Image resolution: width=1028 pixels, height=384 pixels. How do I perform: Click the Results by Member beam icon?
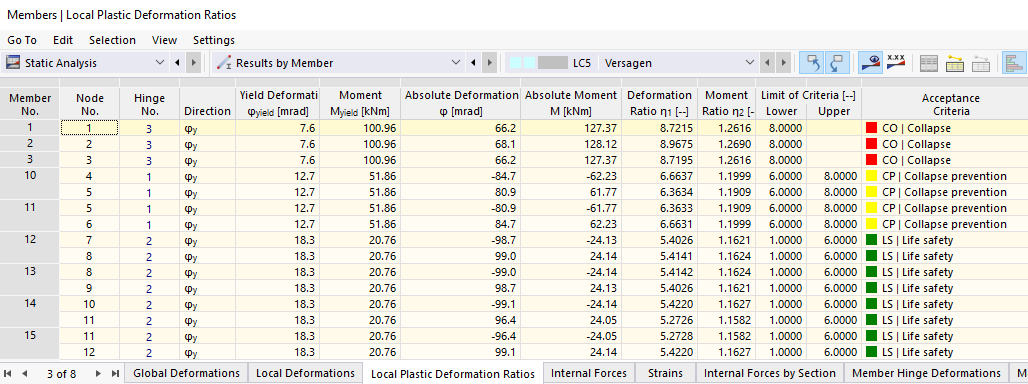(x=224, y=63)
